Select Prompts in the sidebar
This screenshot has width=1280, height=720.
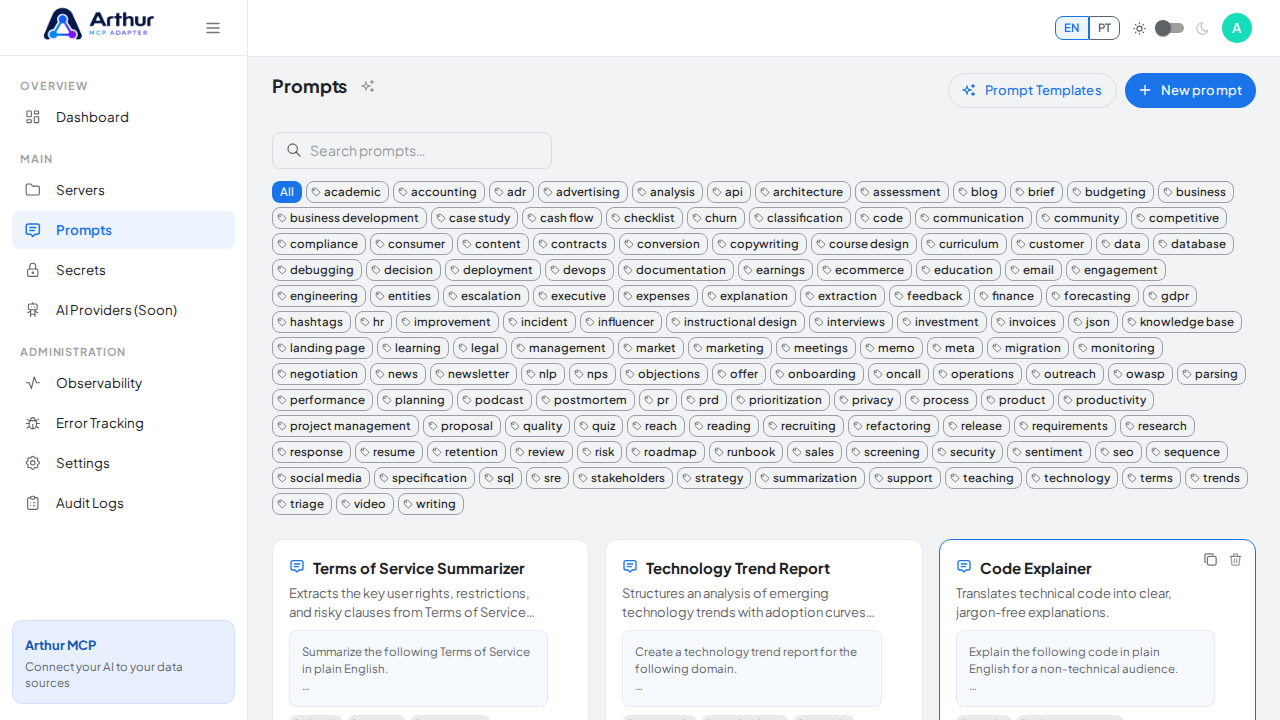tap(123, 230)
